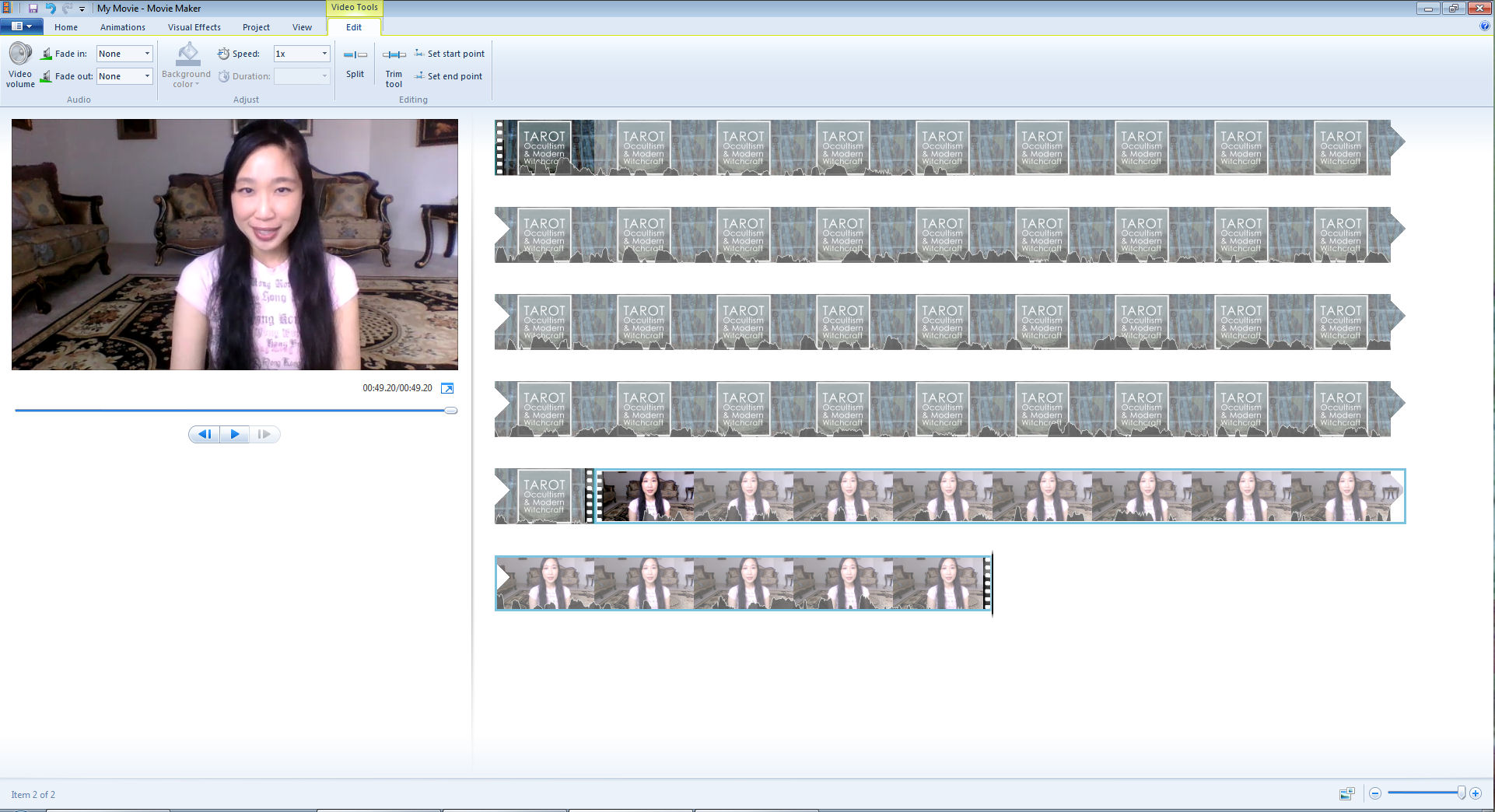1495x812 pixels.
Task: Click the Video volume icon
Action: (20, 54)
